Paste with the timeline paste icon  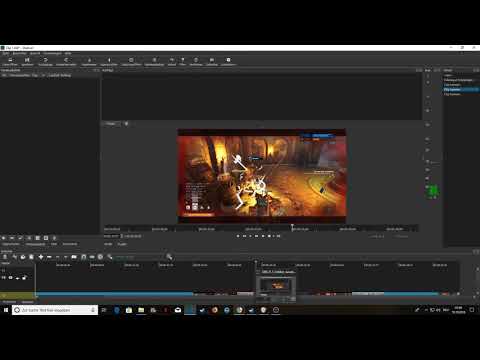tap(31, 257)
